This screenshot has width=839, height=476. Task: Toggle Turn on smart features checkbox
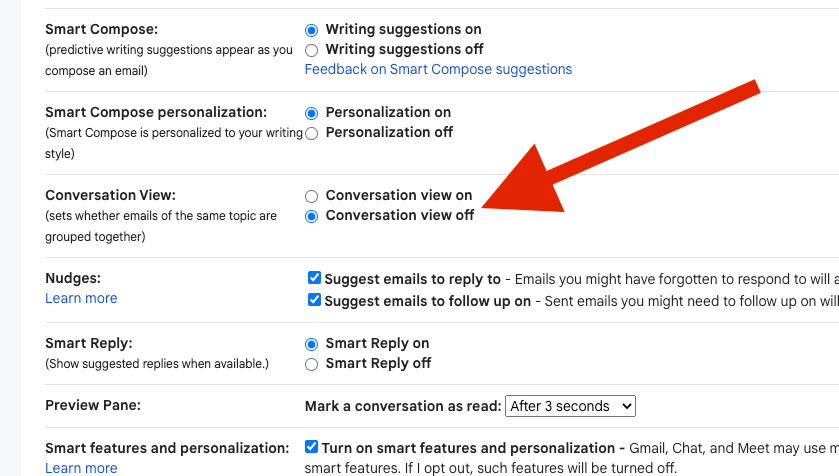tap(313, 447)
